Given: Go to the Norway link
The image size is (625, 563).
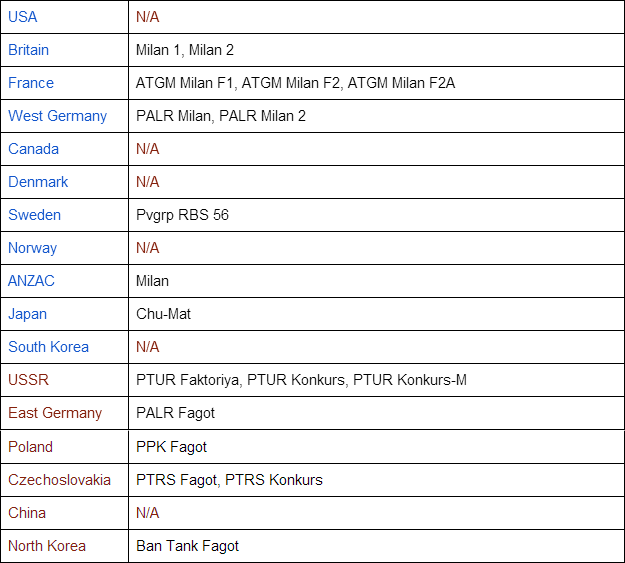Looking at the screenshot, I should click(32, 248).
